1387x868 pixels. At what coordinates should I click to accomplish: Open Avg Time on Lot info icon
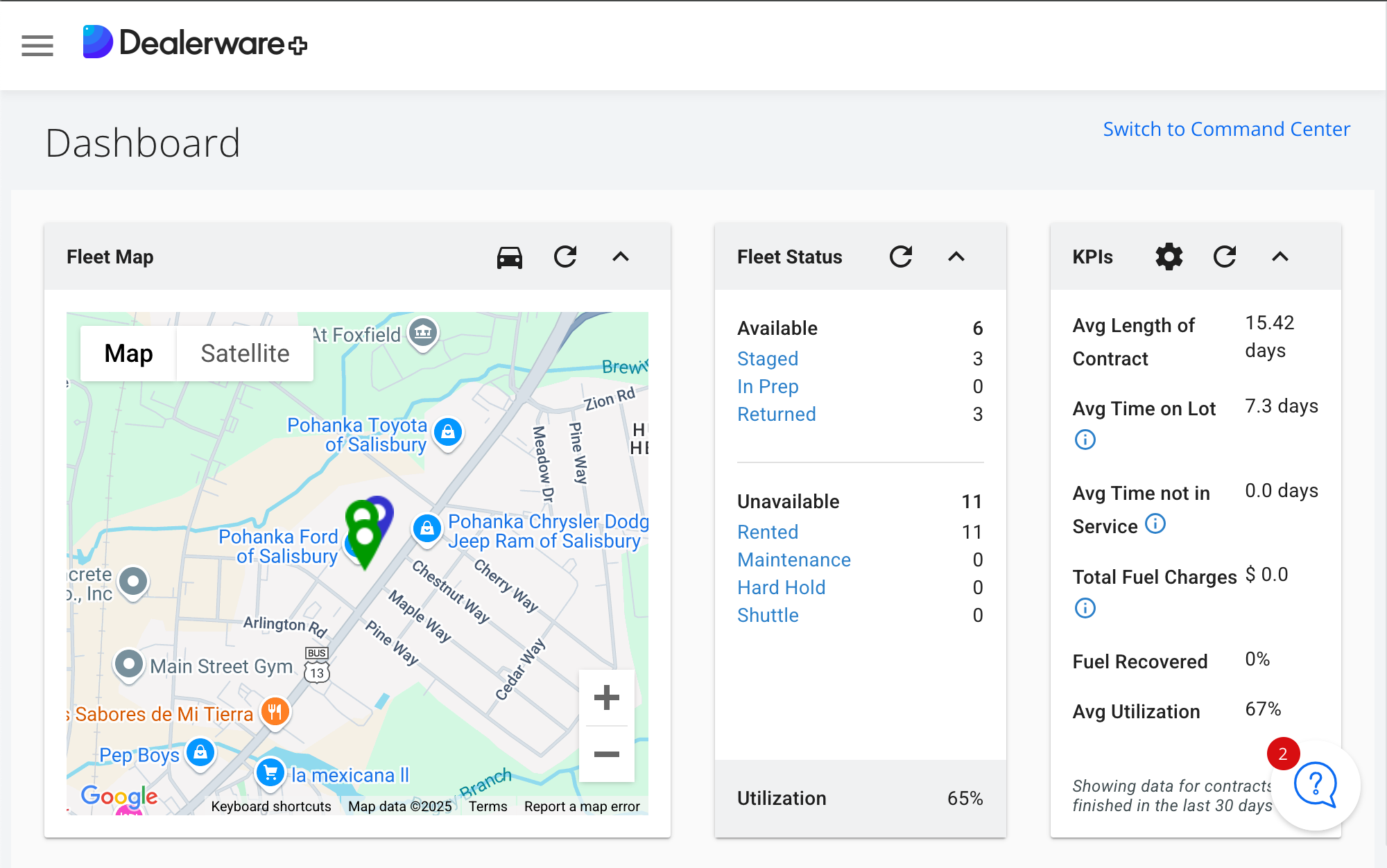click(x=1085, y=440)
